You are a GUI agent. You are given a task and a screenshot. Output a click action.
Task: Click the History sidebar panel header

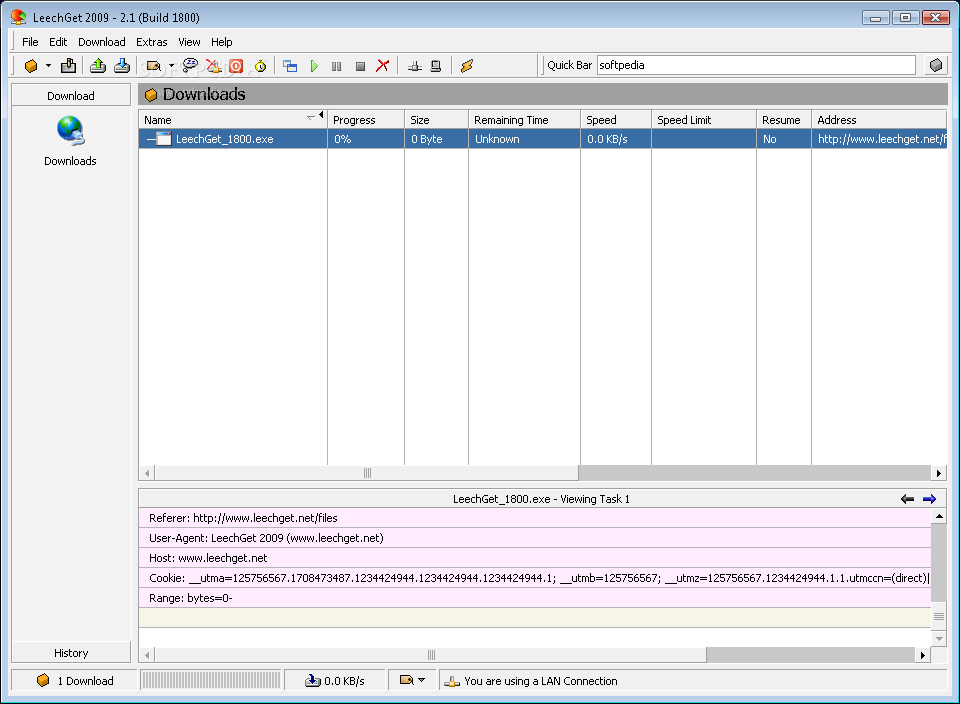click(71, 653)
